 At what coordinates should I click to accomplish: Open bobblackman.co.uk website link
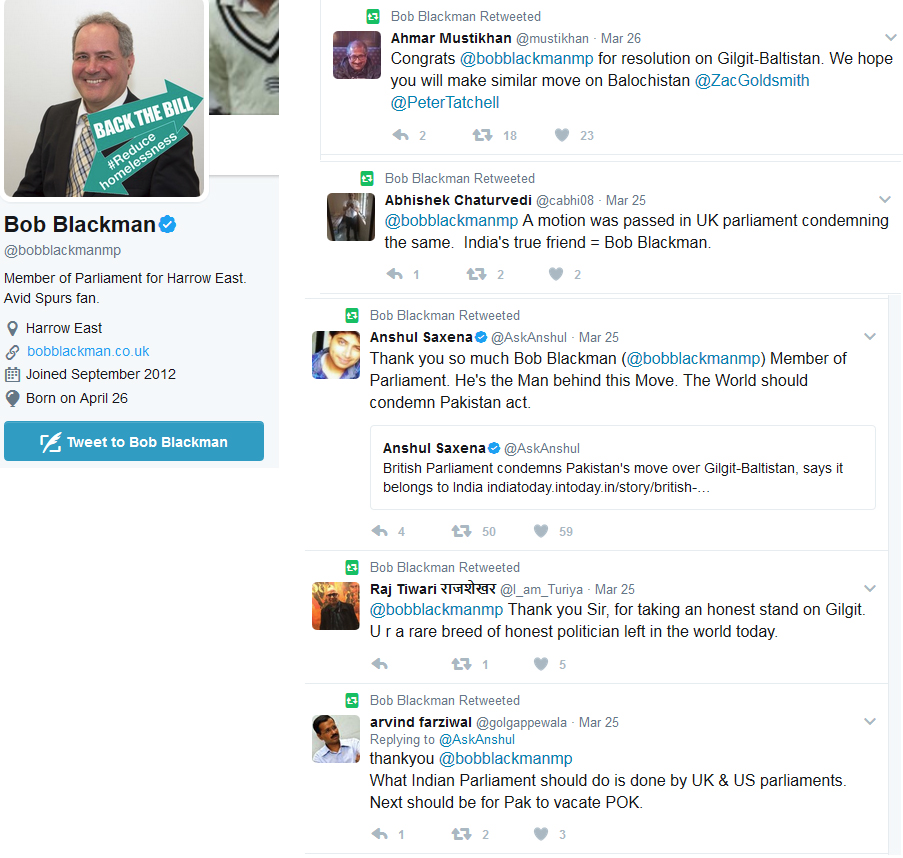click(88, 351)
